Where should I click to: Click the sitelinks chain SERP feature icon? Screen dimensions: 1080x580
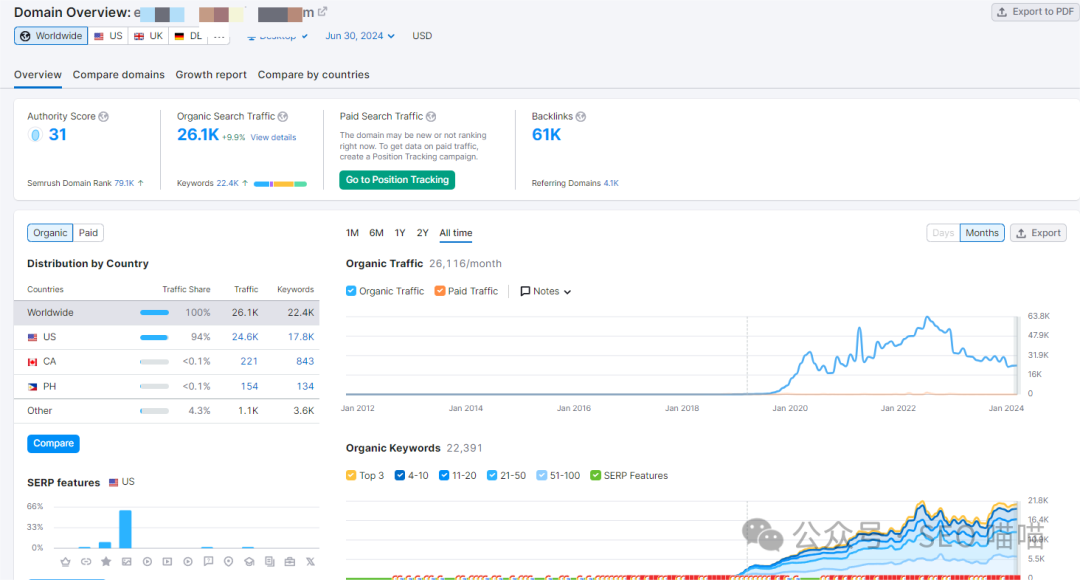(85, 562)
